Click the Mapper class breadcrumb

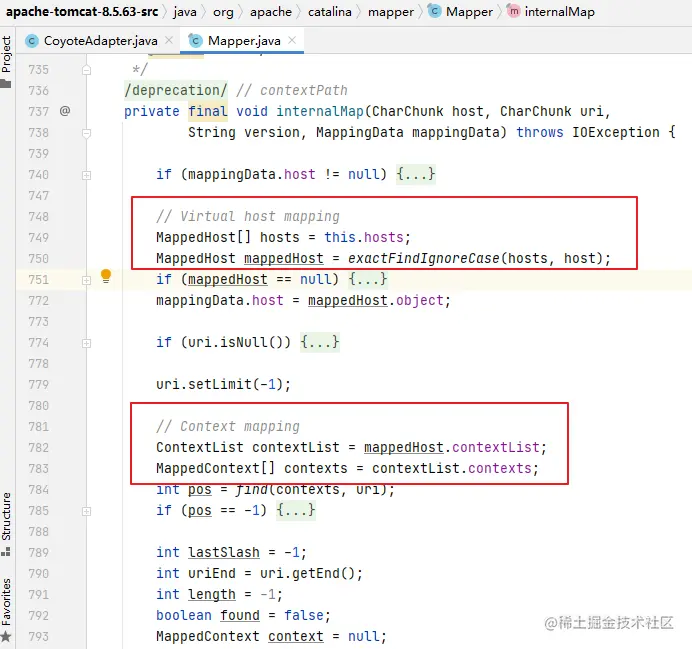[x=469, y=12]
